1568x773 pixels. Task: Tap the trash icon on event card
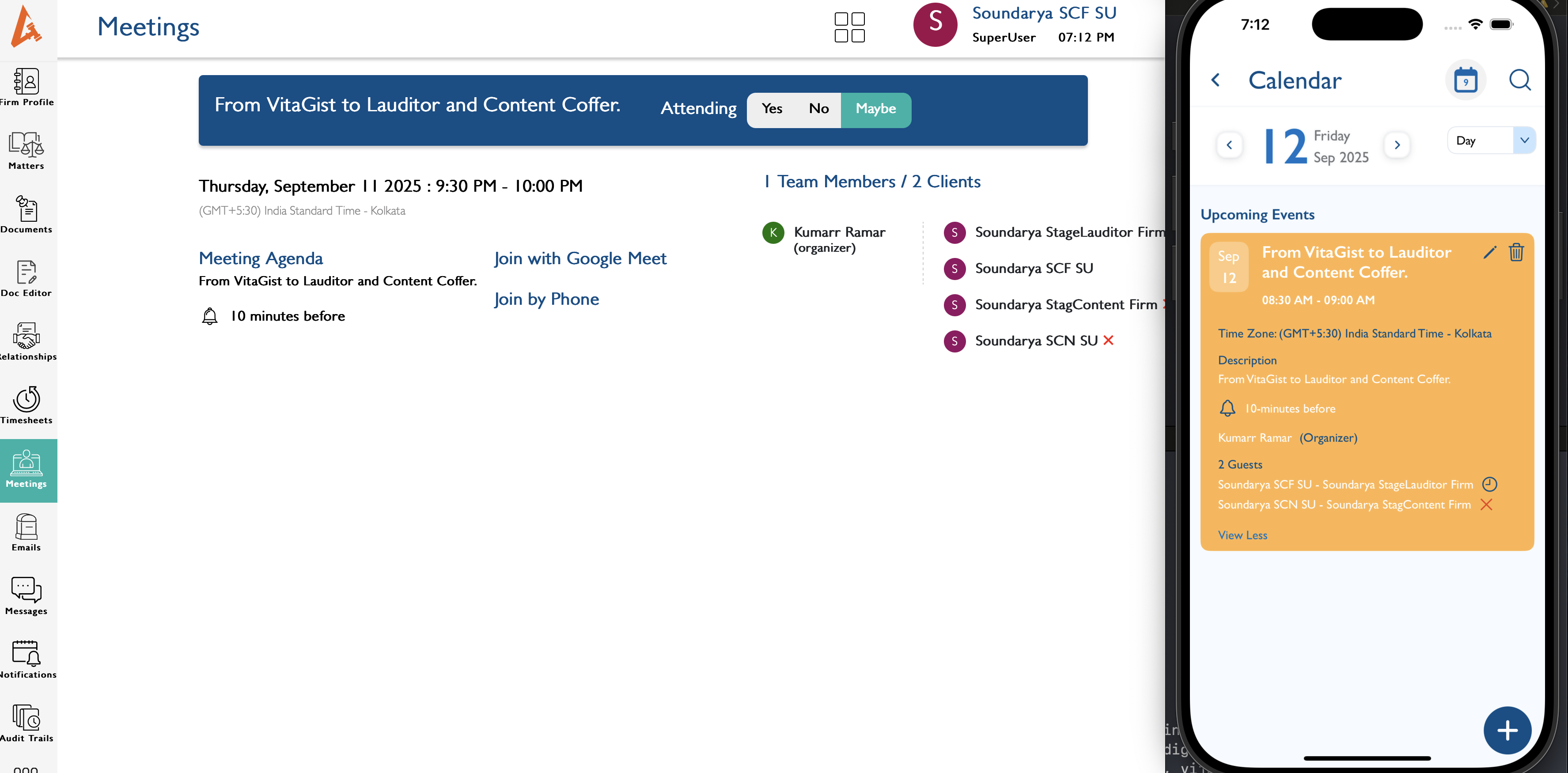pyautogui.click(x=1515, y=252)
